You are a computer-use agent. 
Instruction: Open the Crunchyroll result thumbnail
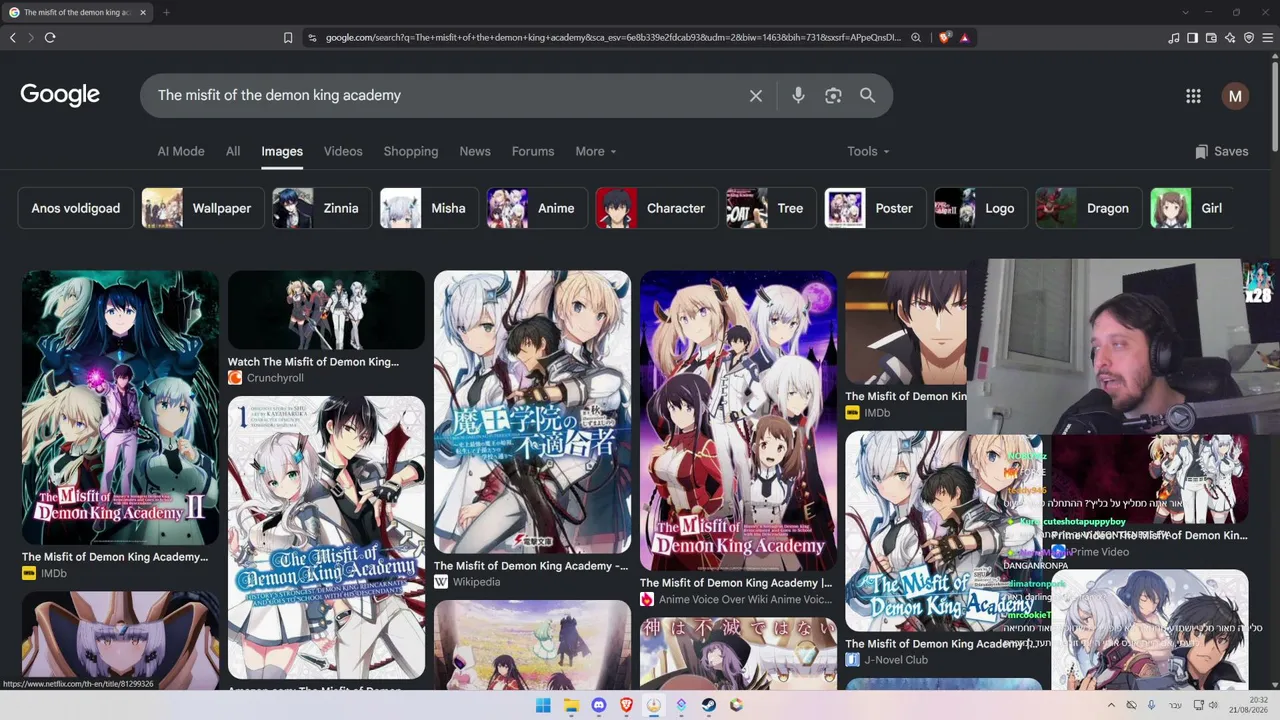(326, 310)
